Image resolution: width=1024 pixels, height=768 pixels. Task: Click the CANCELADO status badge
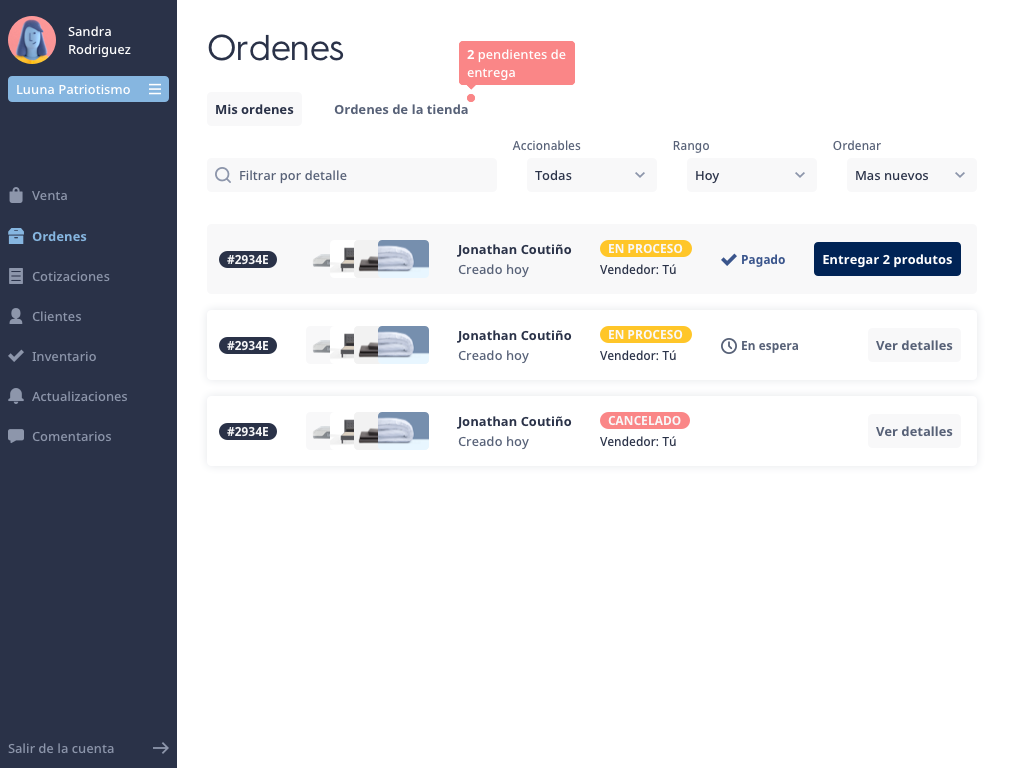645,421
